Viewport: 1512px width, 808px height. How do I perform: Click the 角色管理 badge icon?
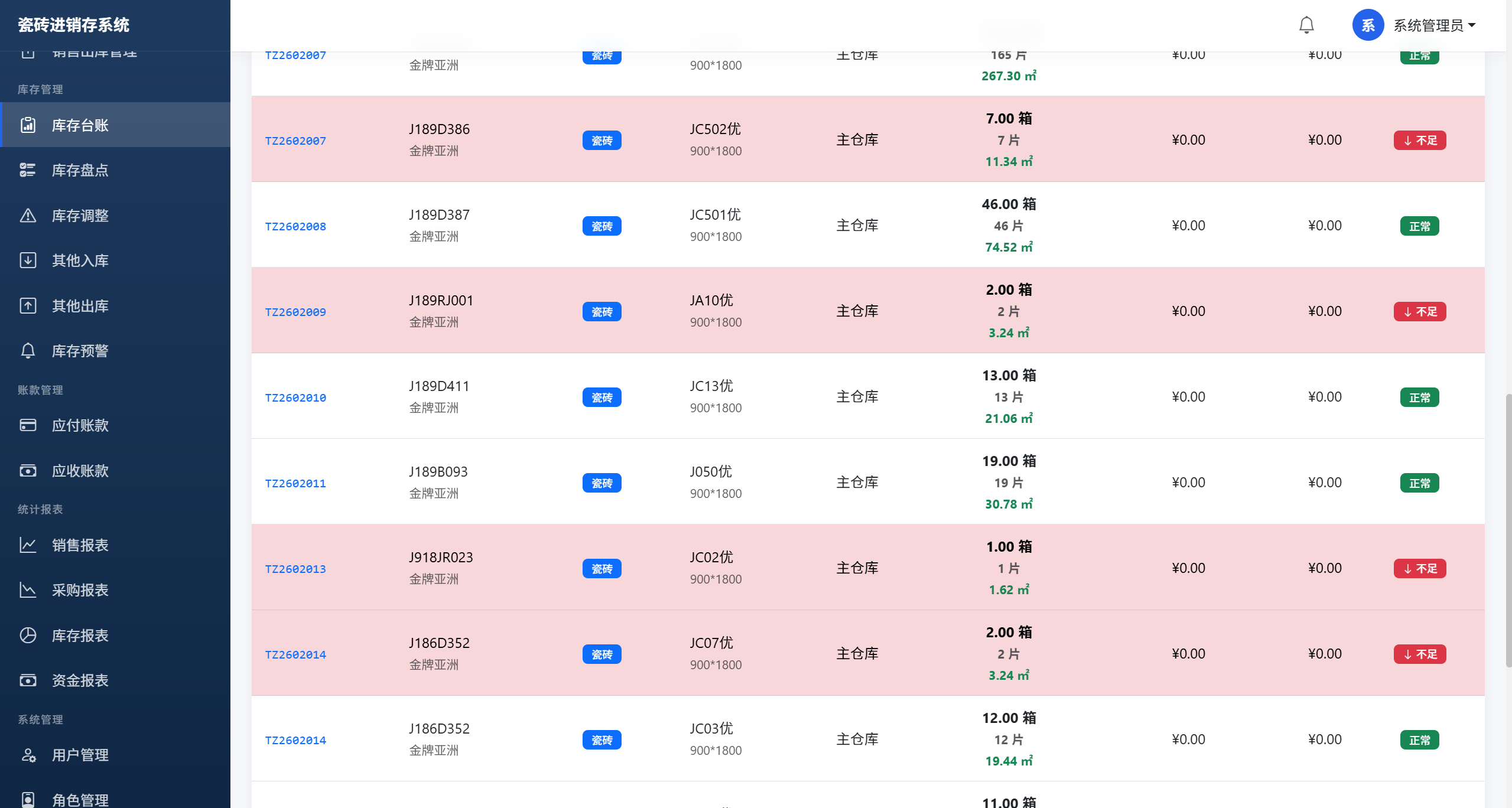[x=28, y=800]
